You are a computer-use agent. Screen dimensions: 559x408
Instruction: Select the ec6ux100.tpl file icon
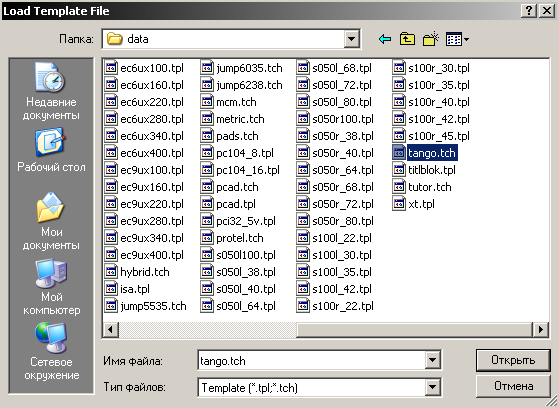[111, 68]
